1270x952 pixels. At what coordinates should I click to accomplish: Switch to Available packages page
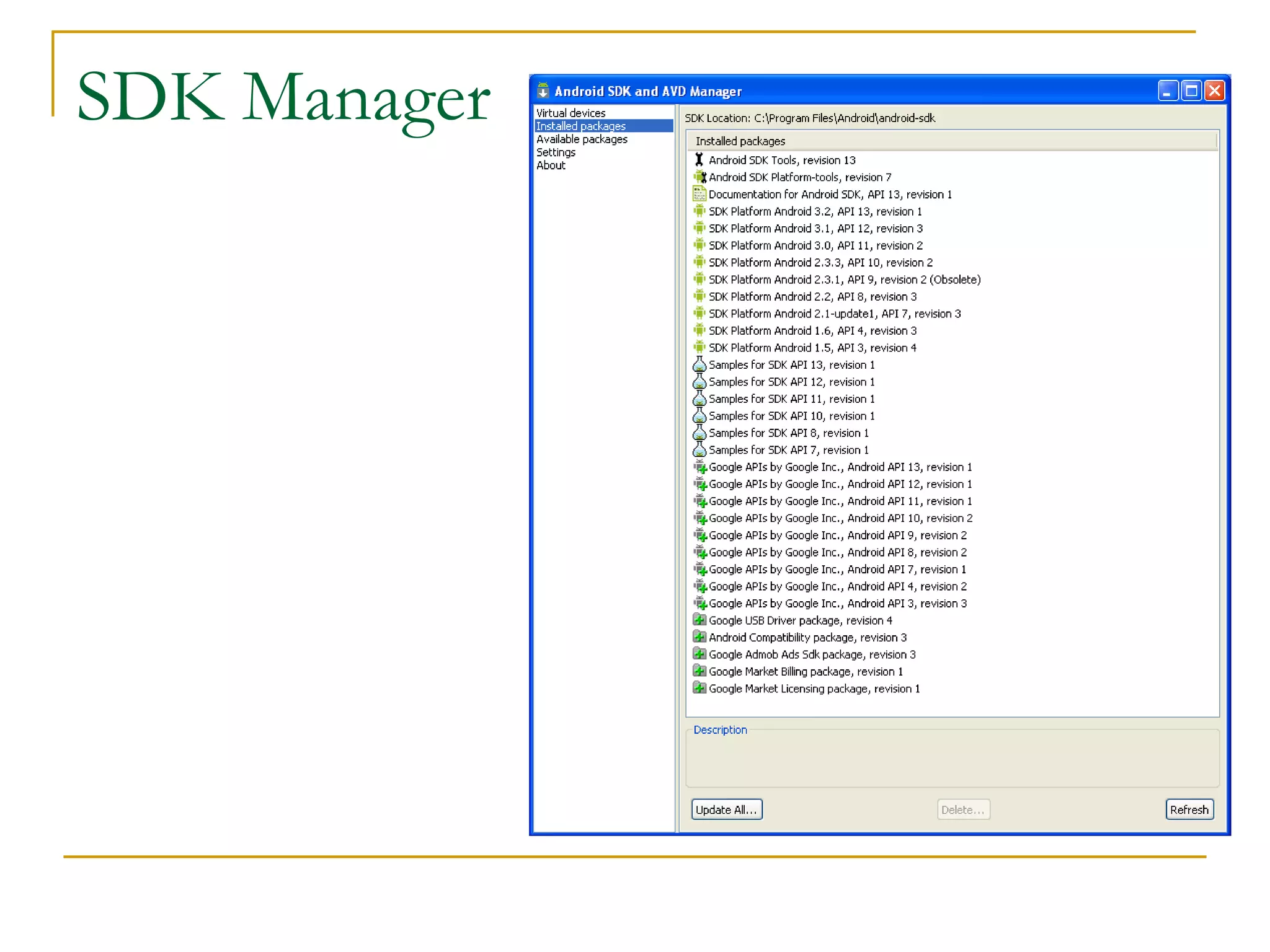click(582, 139)
